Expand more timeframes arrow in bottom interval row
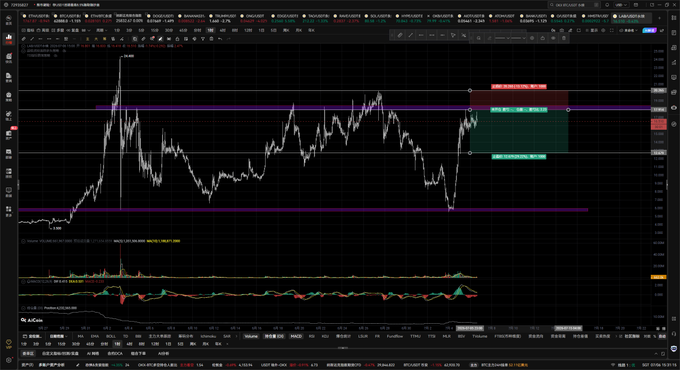680x370 pixels. [228, 344]
